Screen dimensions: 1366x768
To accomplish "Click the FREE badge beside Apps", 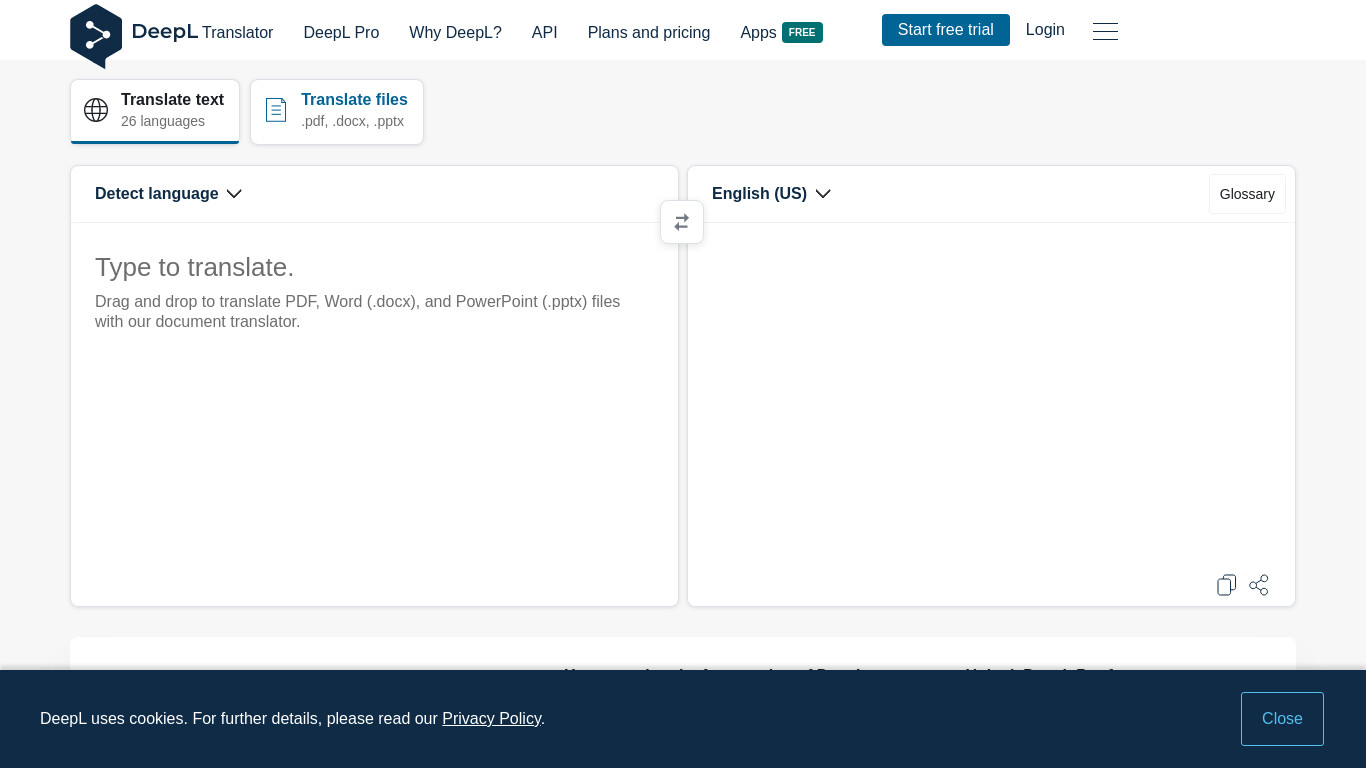I will (802, 32).
